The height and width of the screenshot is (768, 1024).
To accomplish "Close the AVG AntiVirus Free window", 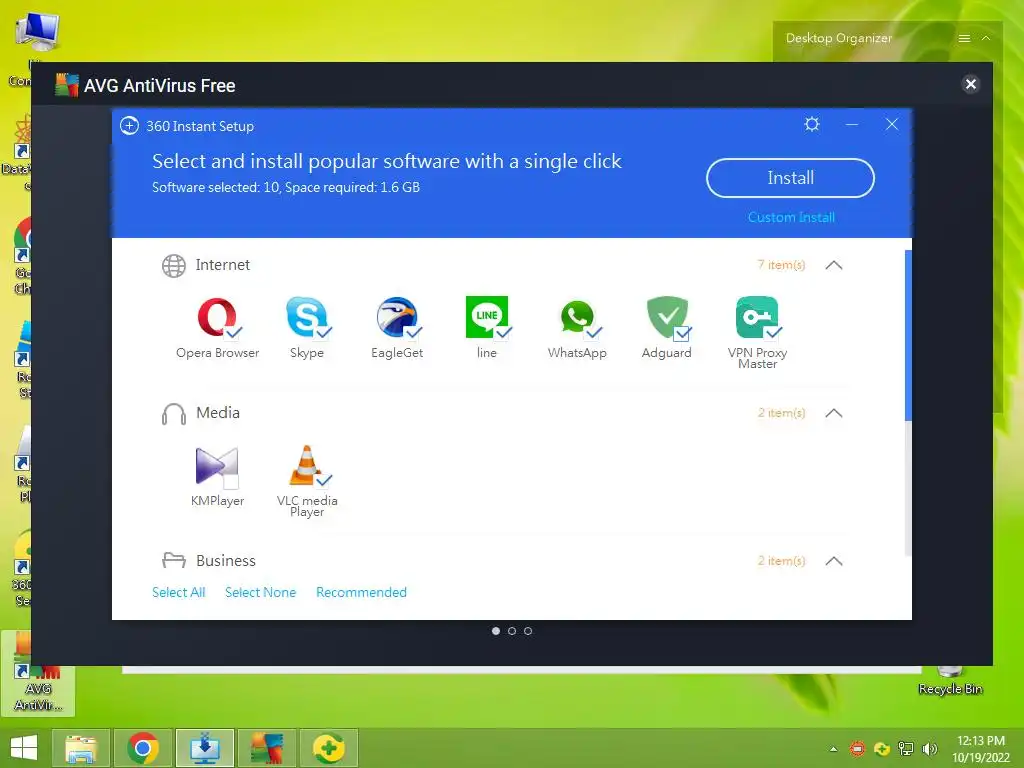I will click(x=970, y=84).
